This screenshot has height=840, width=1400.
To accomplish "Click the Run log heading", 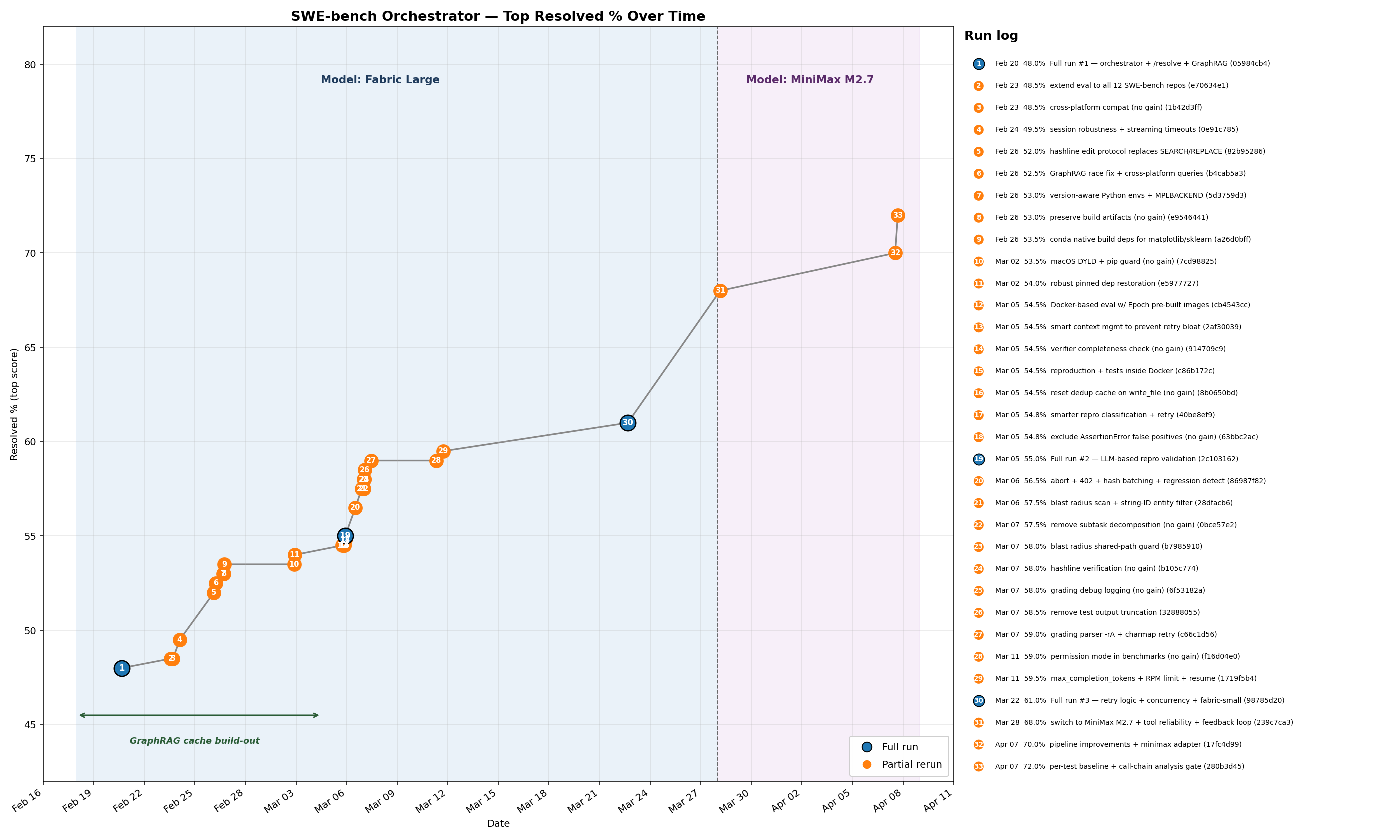I will click(x=991, y=35).
